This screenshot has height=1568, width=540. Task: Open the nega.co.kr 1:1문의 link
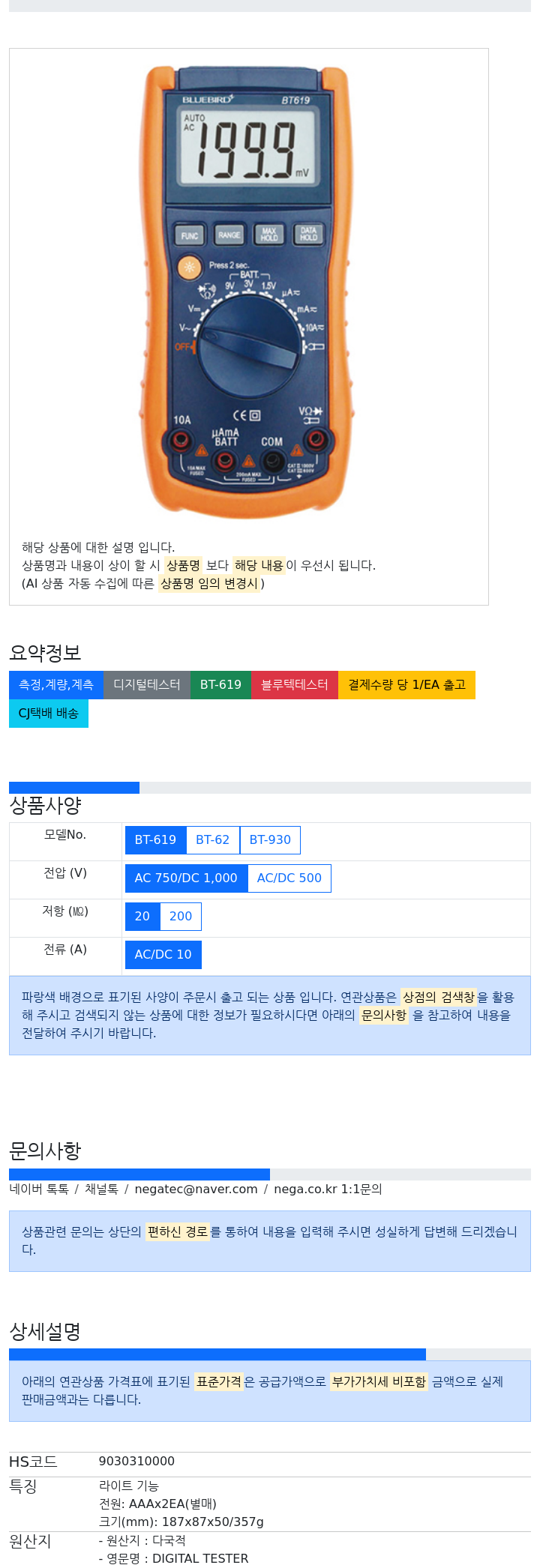pyautogui.click(x=328, y=1189)
